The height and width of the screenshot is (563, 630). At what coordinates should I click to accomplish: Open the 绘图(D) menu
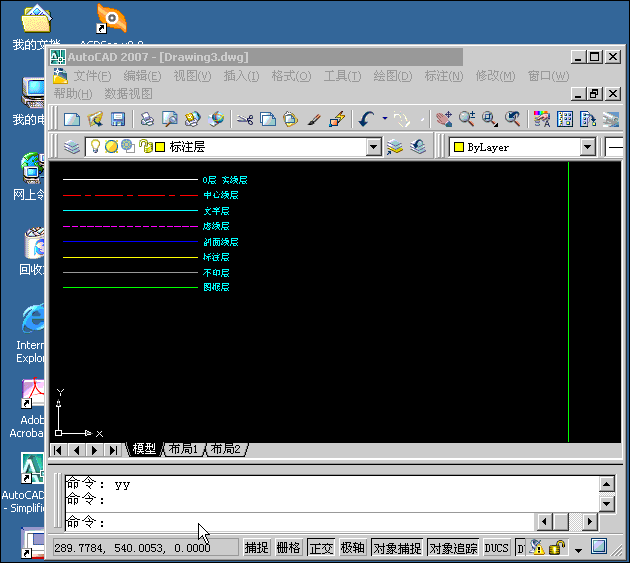(x=393, y=76)
